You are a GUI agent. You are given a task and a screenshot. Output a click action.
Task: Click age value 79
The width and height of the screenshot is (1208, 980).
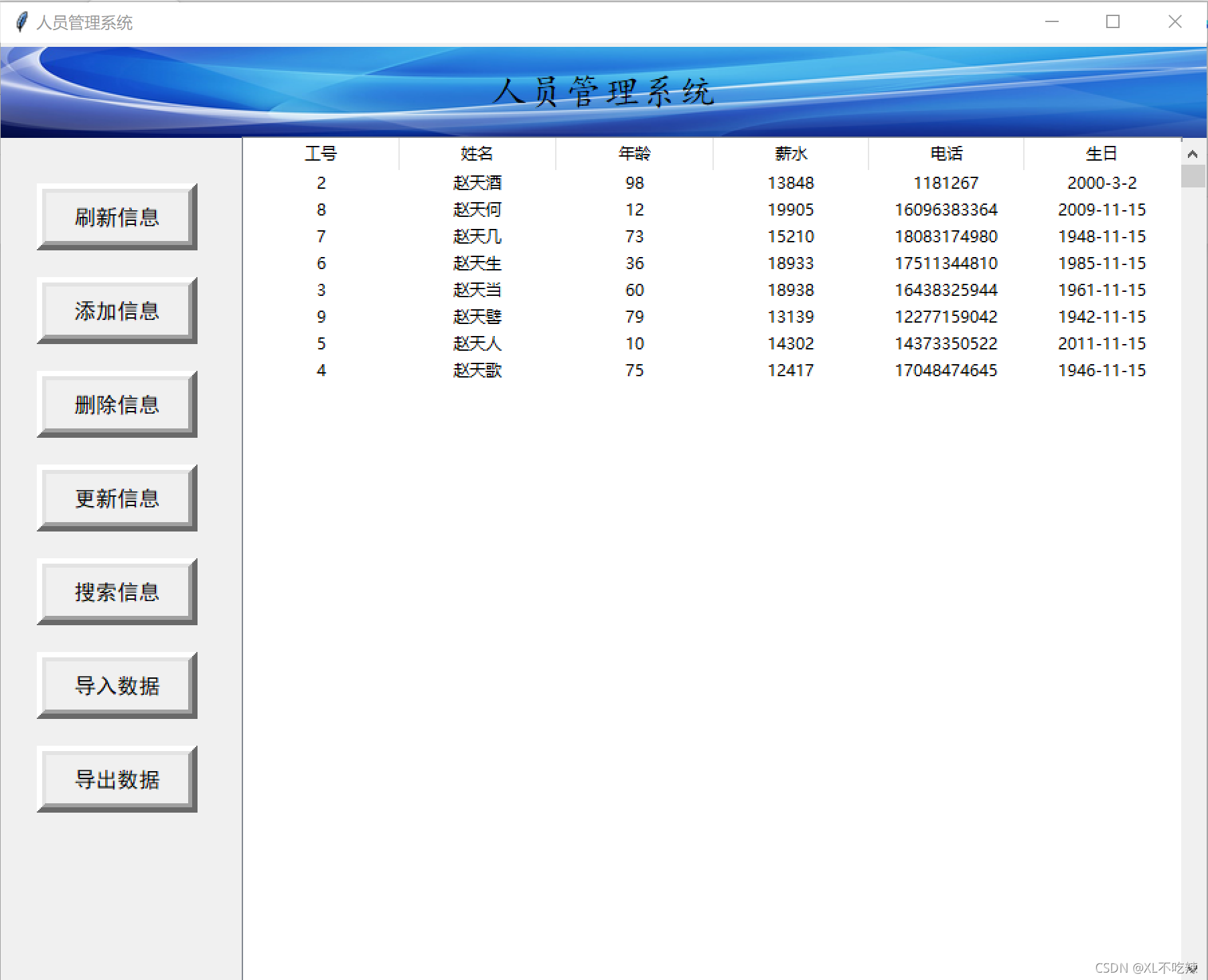click(635, 317)
